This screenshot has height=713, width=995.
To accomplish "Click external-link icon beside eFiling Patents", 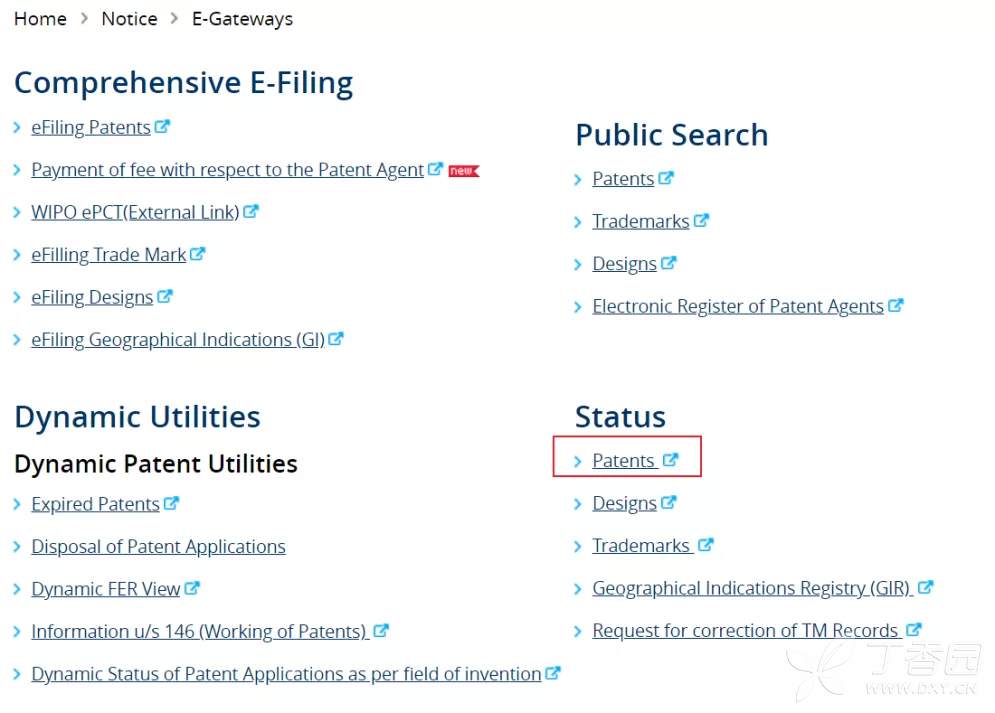I will (162, 127).
